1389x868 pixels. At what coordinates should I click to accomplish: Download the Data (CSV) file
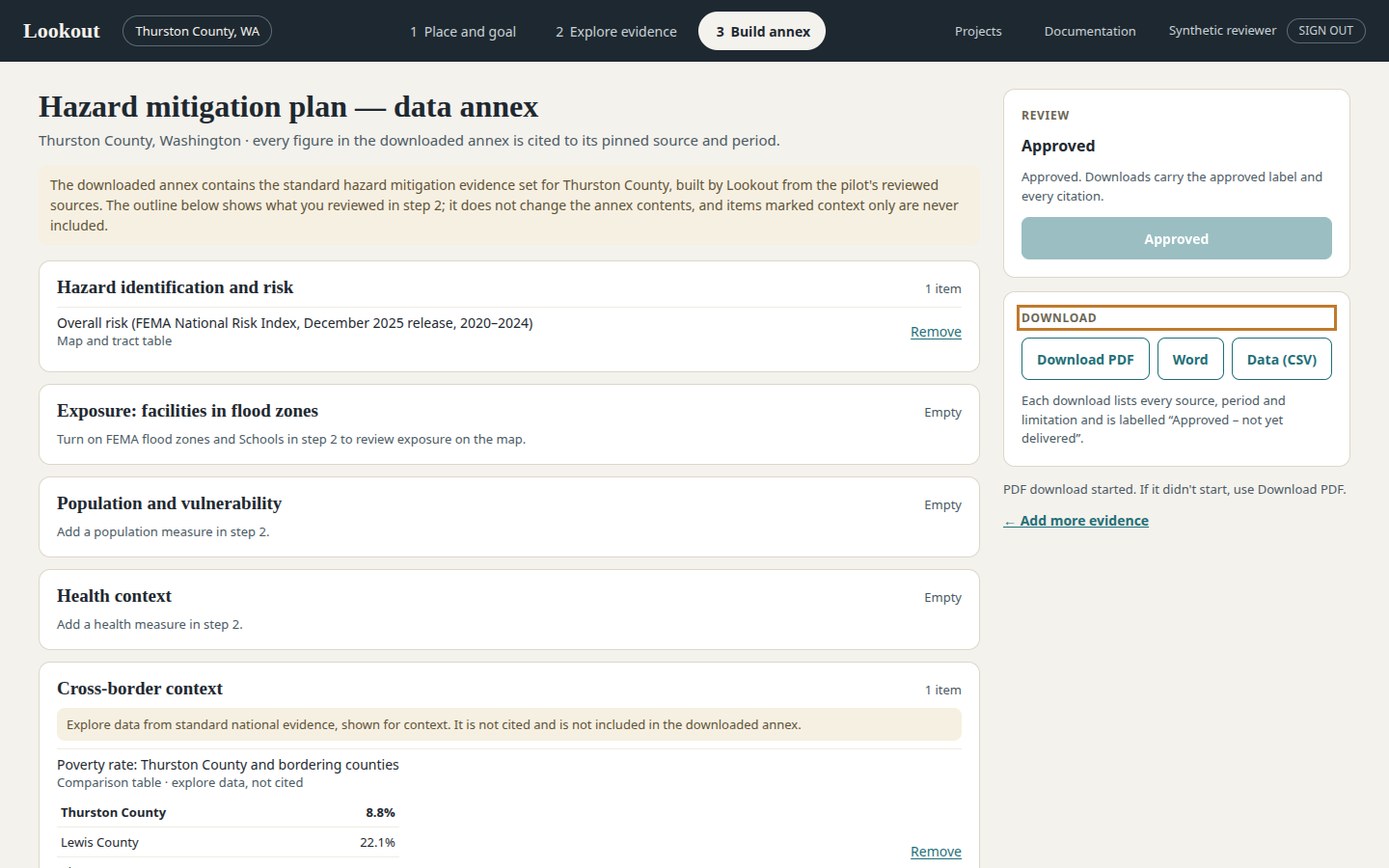pyautogui.click(x=1282, y=359)
